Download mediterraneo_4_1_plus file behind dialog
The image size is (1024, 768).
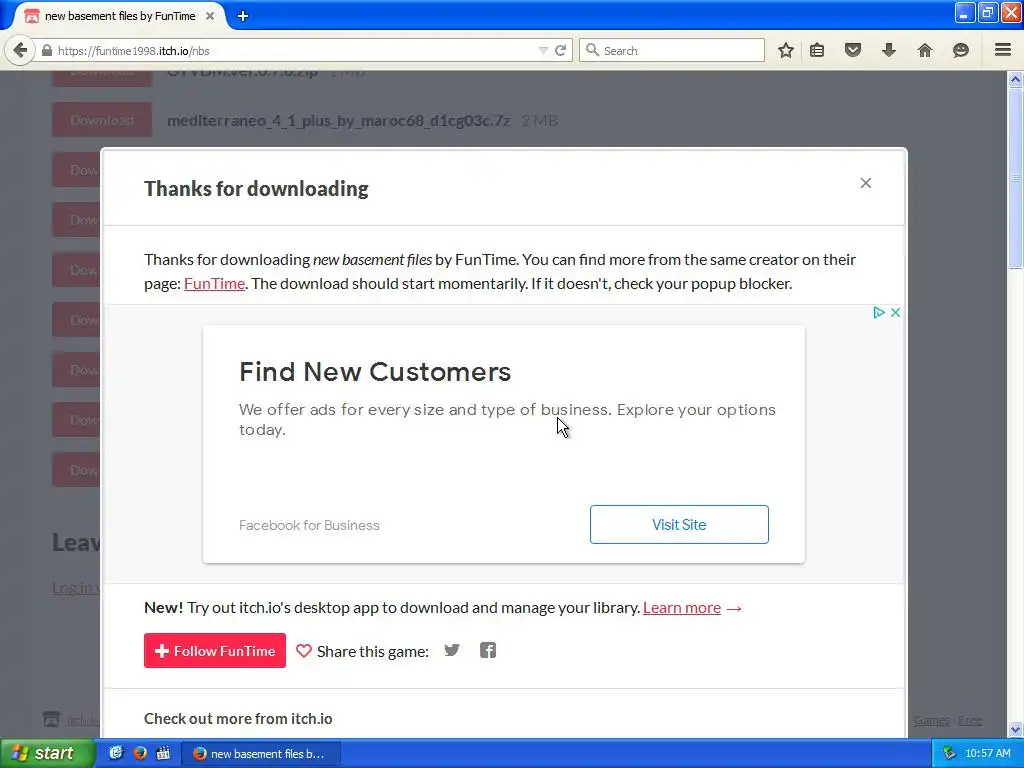pyautogui.click(x=102, y=120)
